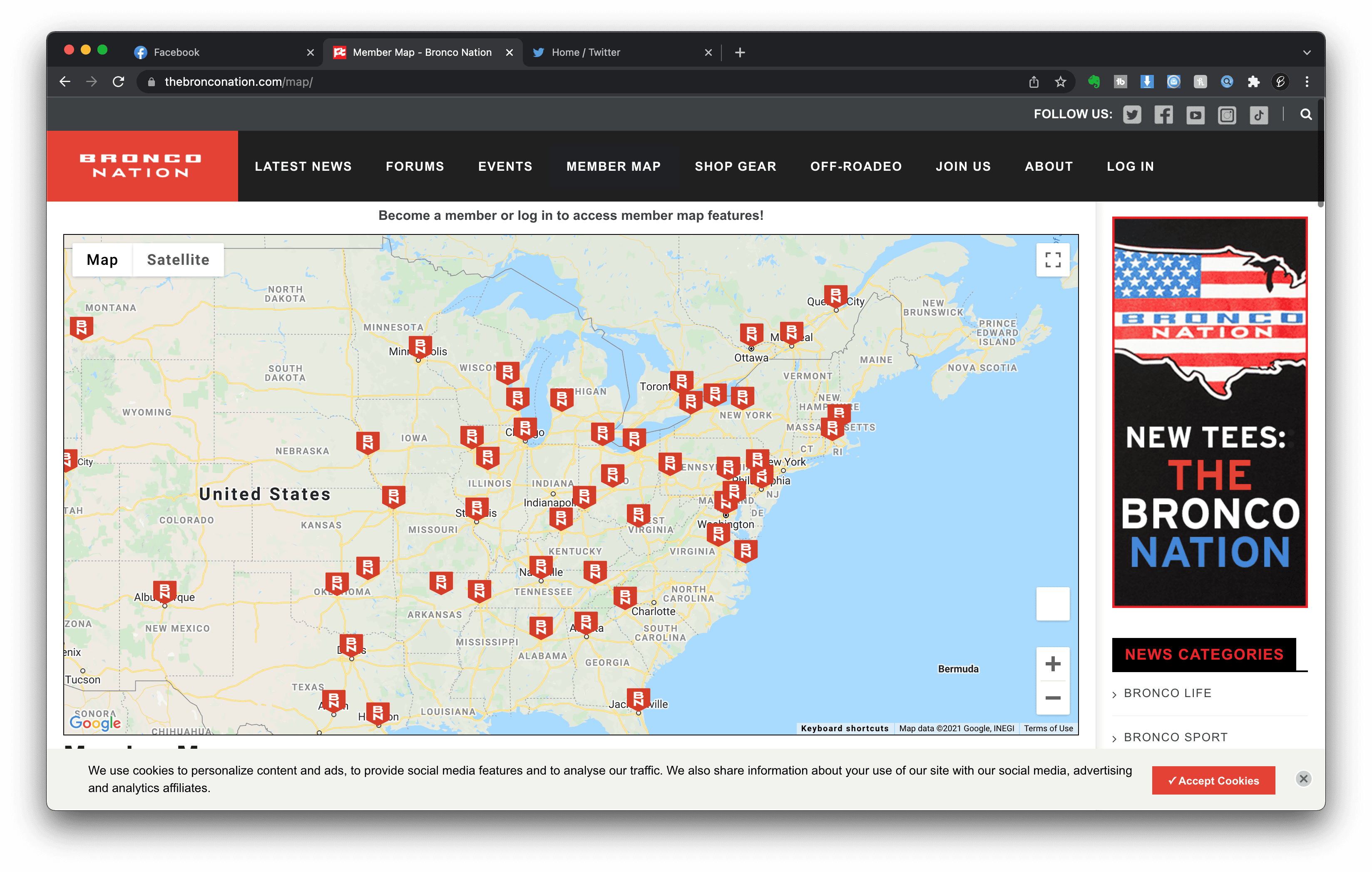Open the Facebook follow icon
This screenshot has height=872, width=1372.
[1163, 114]
